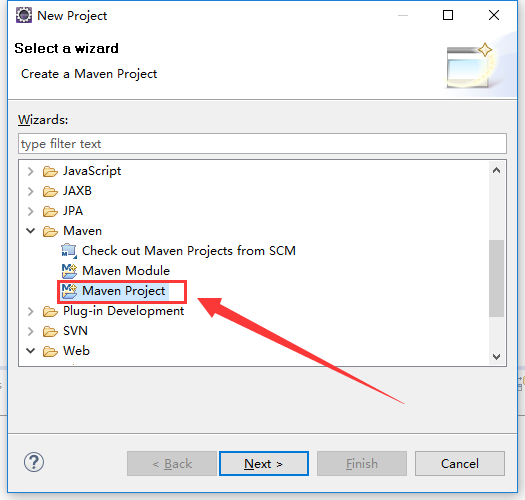The height and width of the screenshot is (500, 525).
Task: Click the Next button
Action: (264, 463)
